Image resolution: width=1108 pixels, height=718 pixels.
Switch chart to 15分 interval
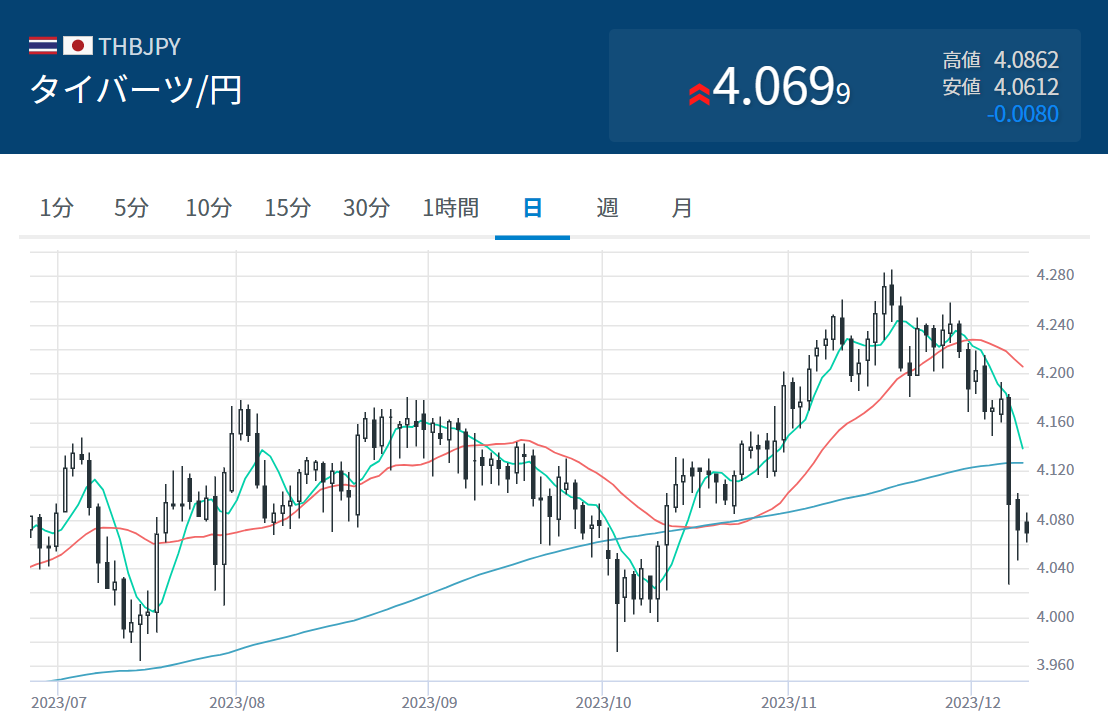288,208
